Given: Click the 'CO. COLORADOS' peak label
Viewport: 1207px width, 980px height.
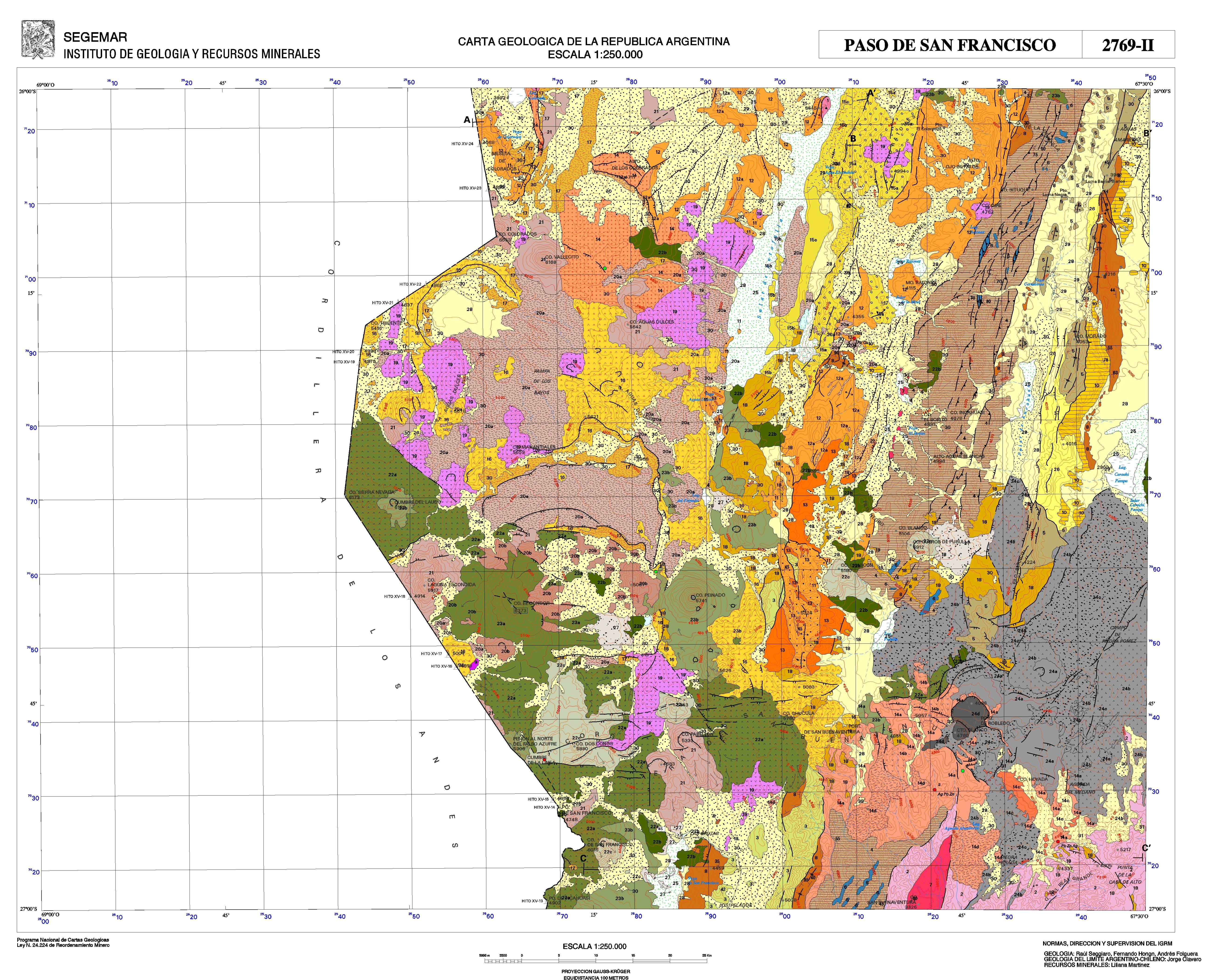Looking at the screenshot, I should click(x=518, y=234).
